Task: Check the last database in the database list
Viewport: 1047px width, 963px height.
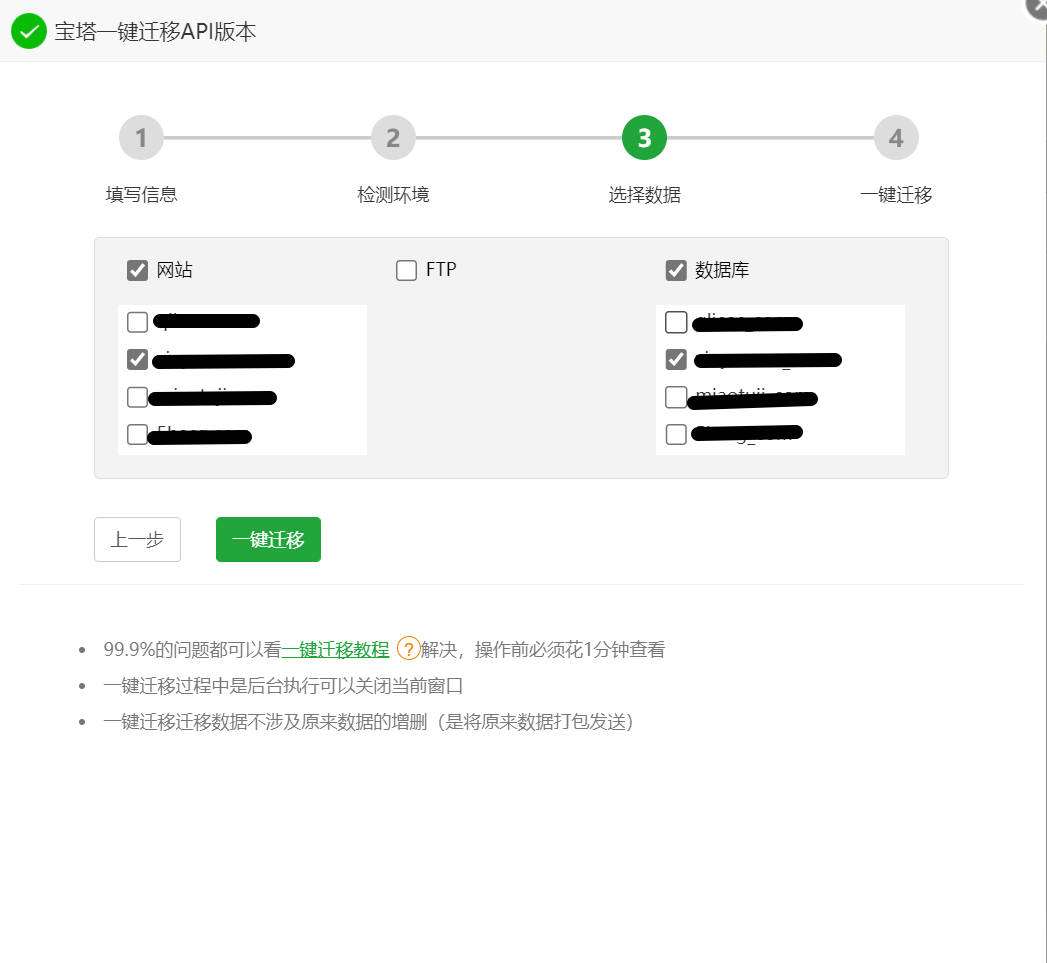Action: (x=675, y=433)
